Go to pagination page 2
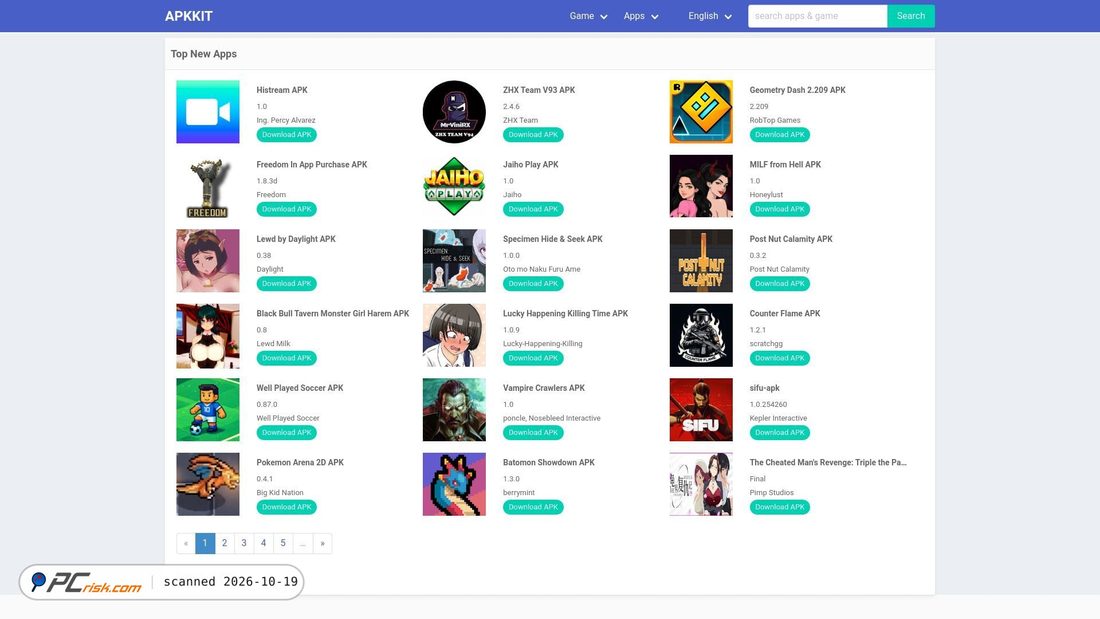 (x=224, y=543)
